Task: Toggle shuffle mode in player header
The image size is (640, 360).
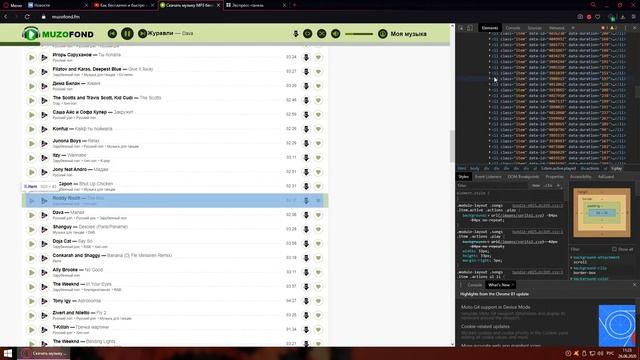Action: click(x=322, y=33)
